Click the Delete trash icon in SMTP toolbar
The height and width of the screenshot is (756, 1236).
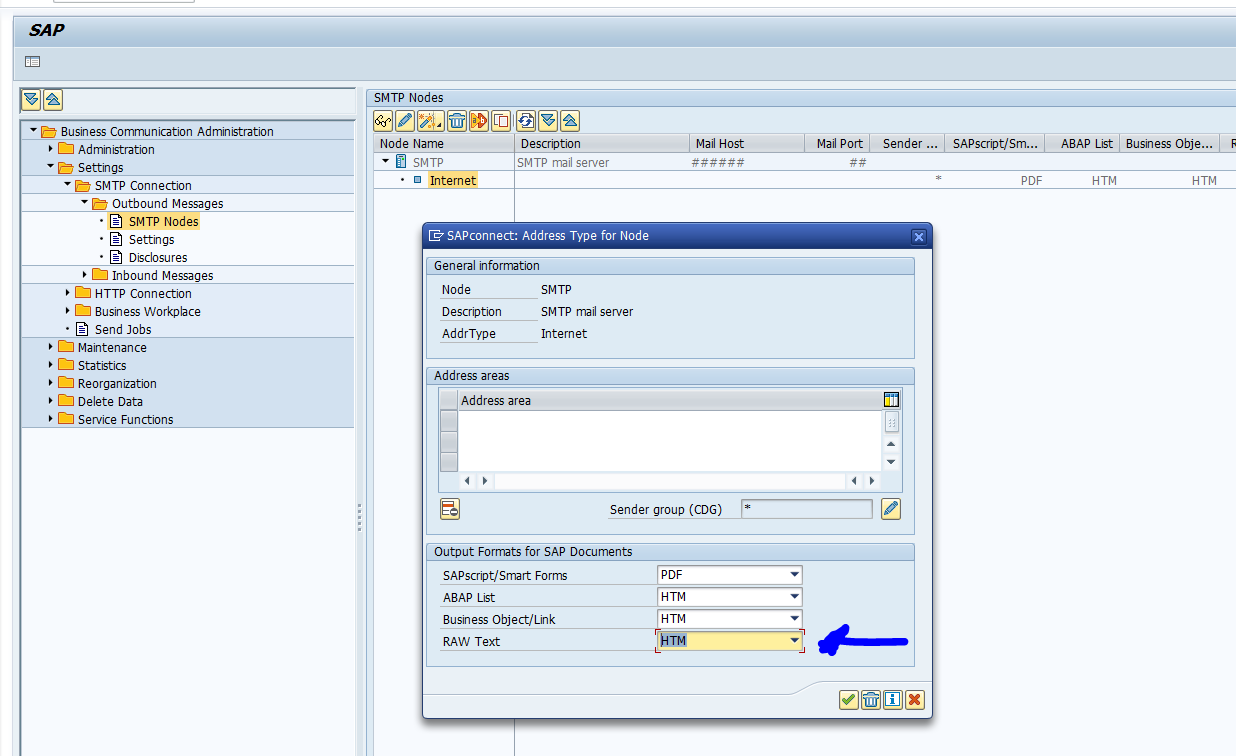pos(455,121)
